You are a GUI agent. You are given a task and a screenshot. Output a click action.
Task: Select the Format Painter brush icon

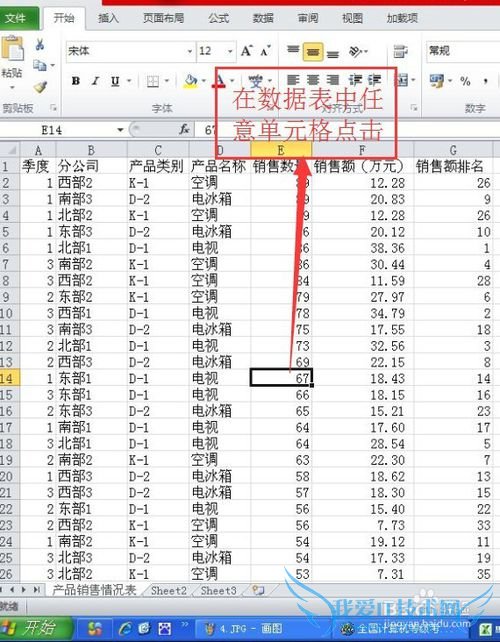click(40, 86)
